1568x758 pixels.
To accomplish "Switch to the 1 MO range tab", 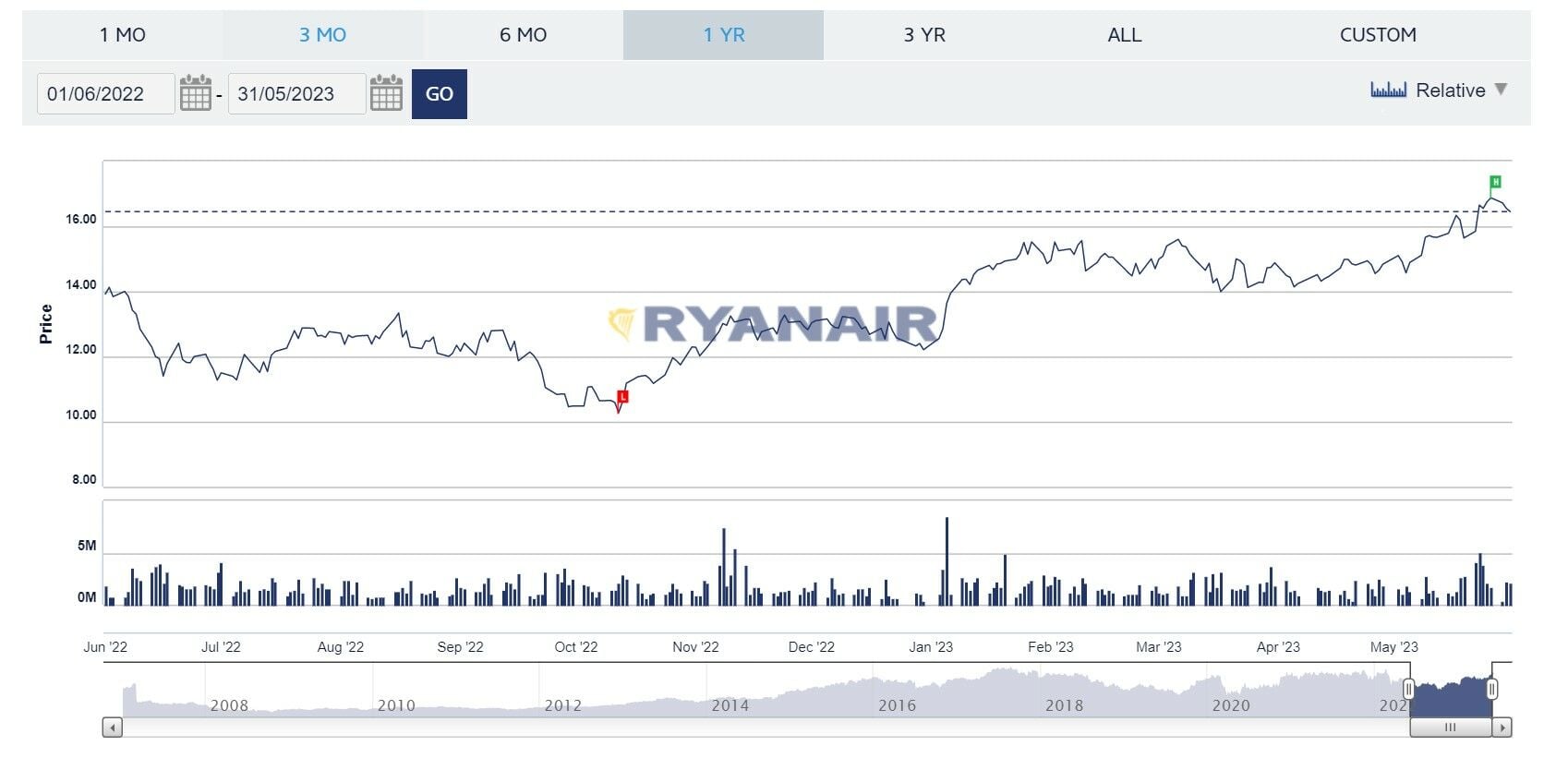I will tap(122, 35).
